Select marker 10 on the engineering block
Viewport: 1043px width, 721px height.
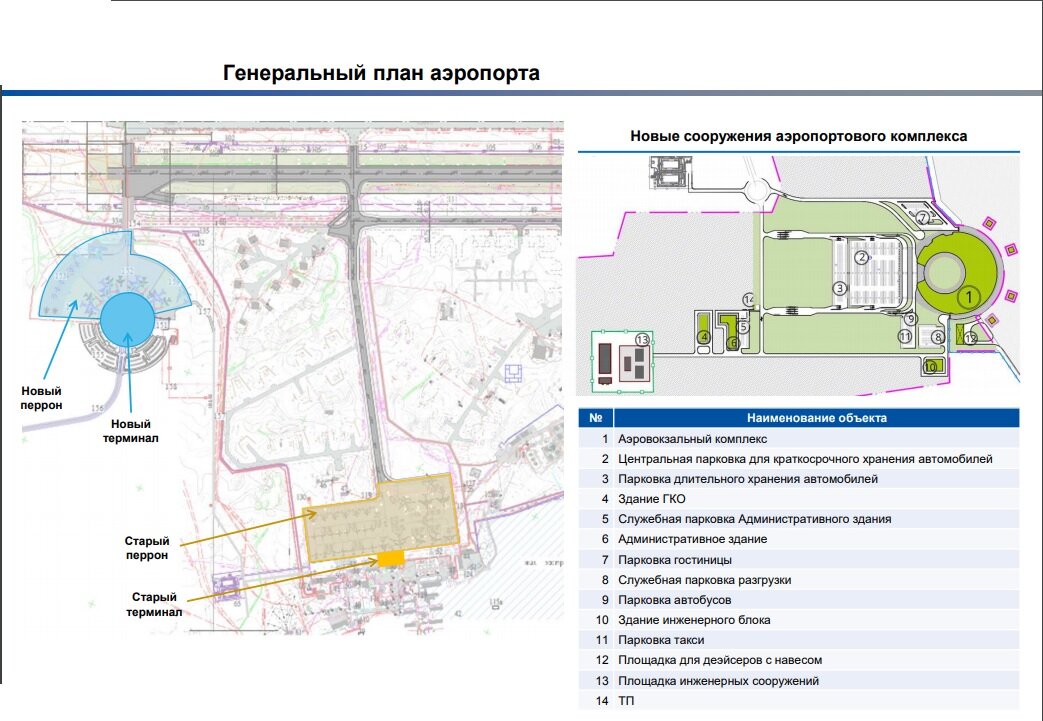(929, 366)
